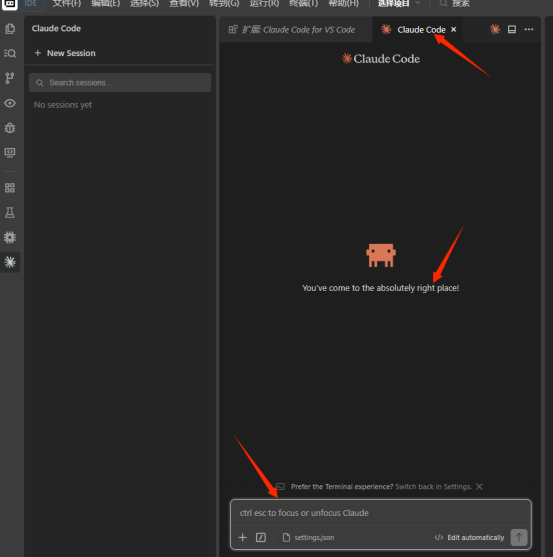
Task: Click the chip icon in activity bar
Action: tap(10, 237)
